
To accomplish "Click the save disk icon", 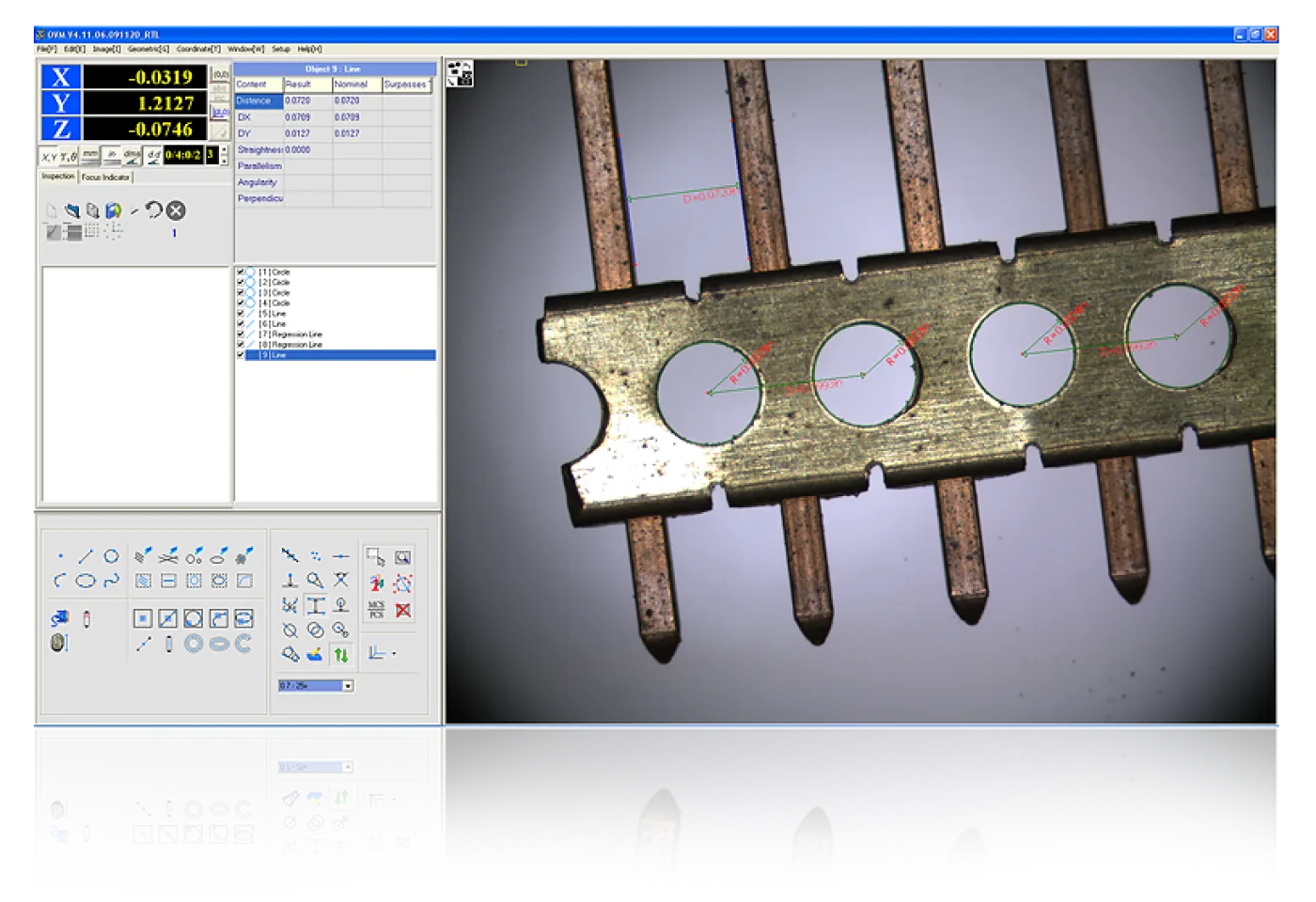I will [x=113, y=210].
